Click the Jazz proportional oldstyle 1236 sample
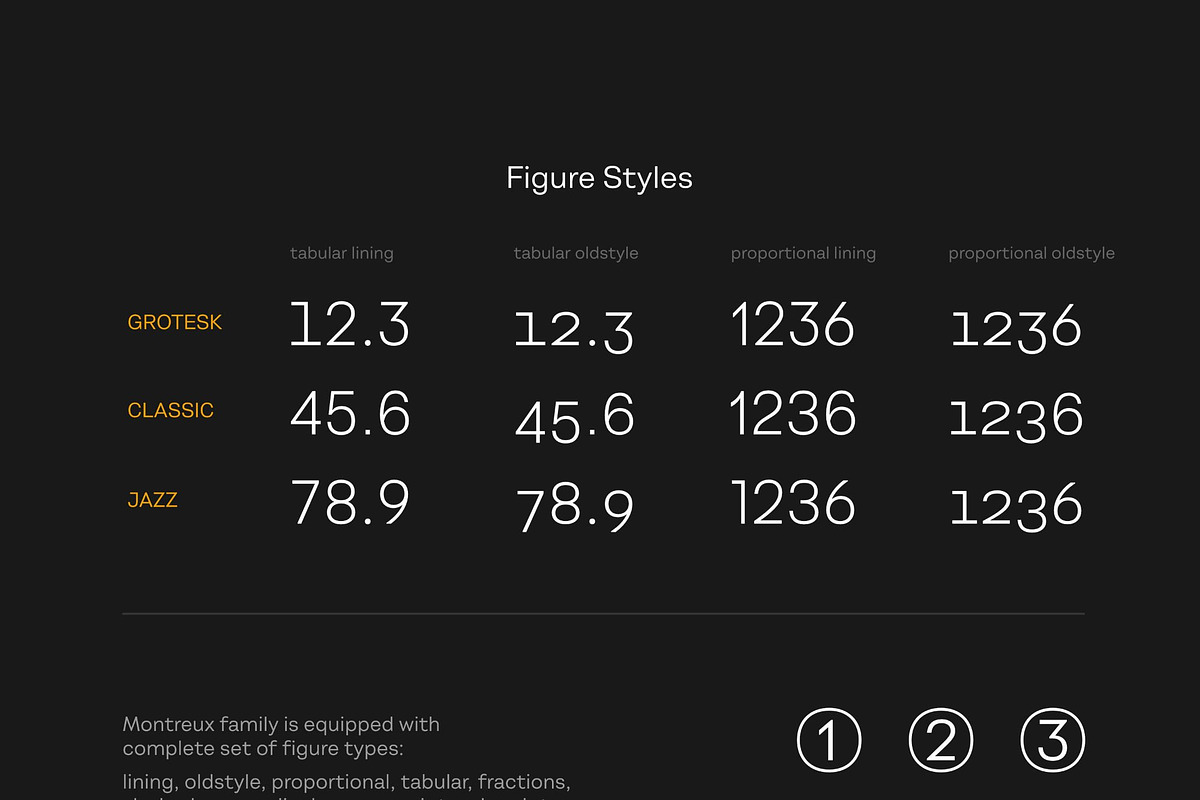Viewport: 1200px width, 800px height. (1016, 507)
